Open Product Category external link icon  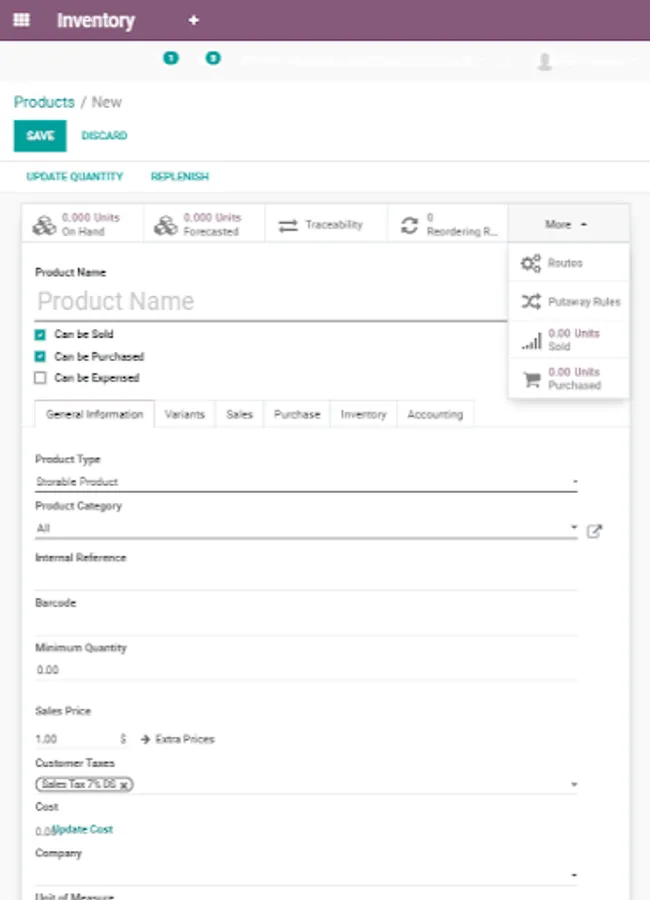click(x=595, y=531)
